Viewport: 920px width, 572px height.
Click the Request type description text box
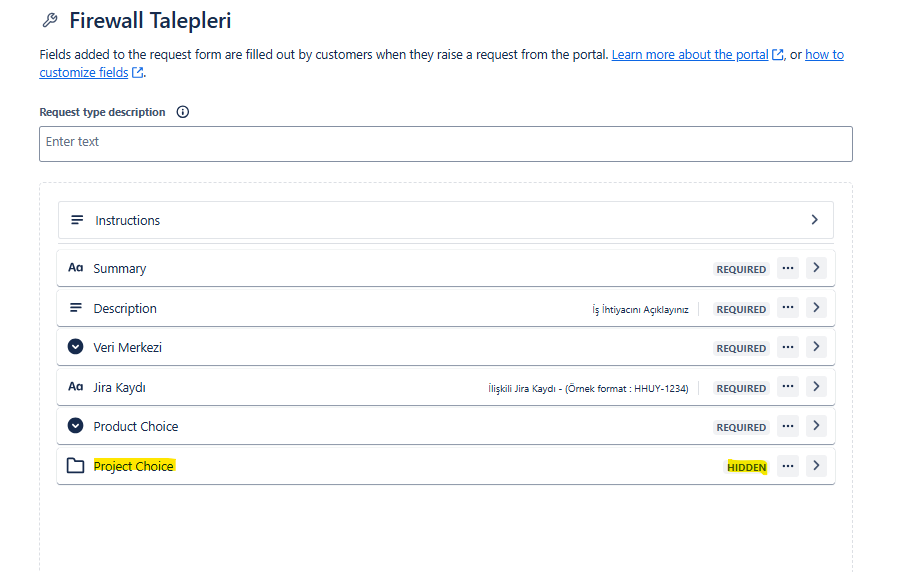point(446,144)
